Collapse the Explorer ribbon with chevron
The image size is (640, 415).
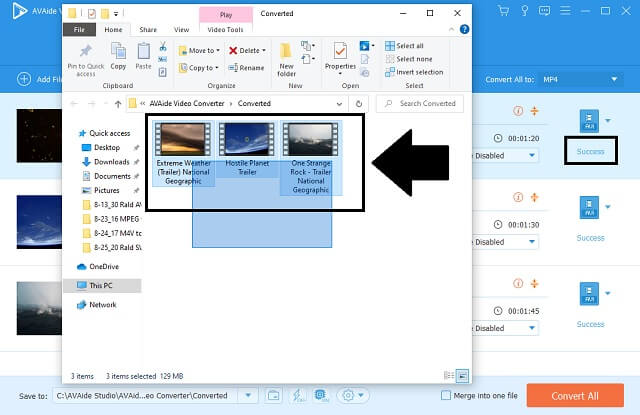pos(451,29)
